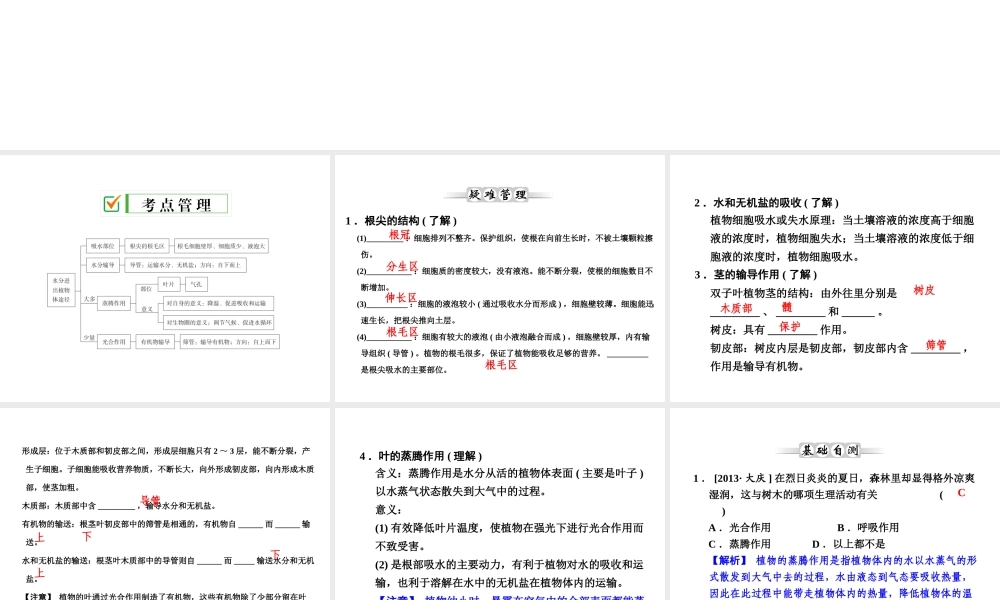The image size is (1000, 600).
Task: Click heading 4．叶的蒸腾作用(理解)
Action: [421, 456]
